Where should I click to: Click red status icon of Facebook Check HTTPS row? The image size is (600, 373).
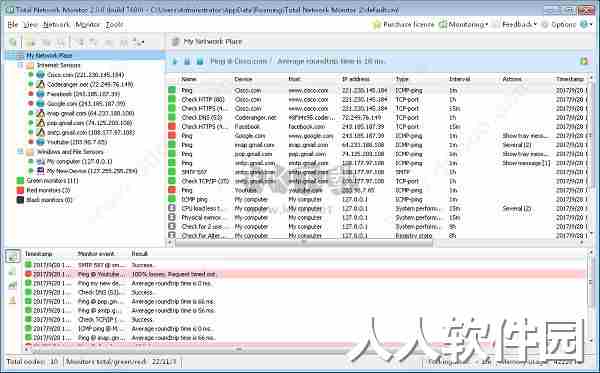tap(172, 127)
